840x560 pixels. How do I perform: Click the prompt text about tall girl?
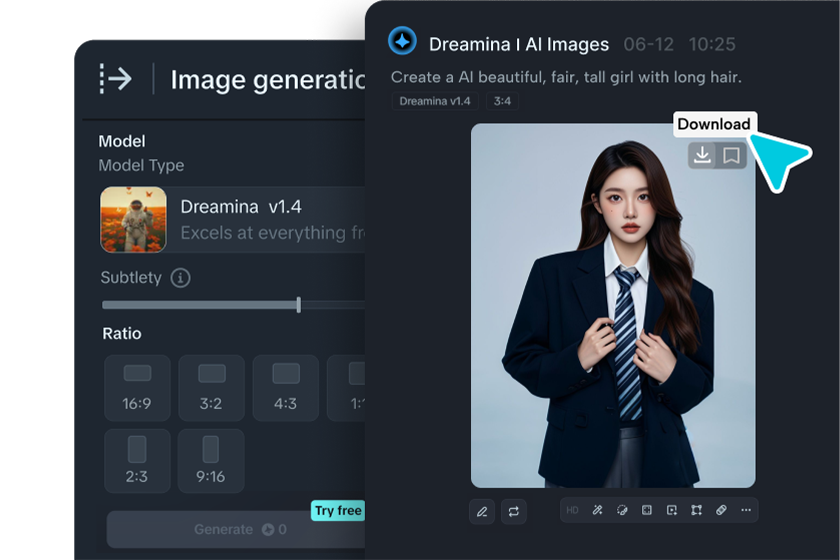[x=566, y=77]
